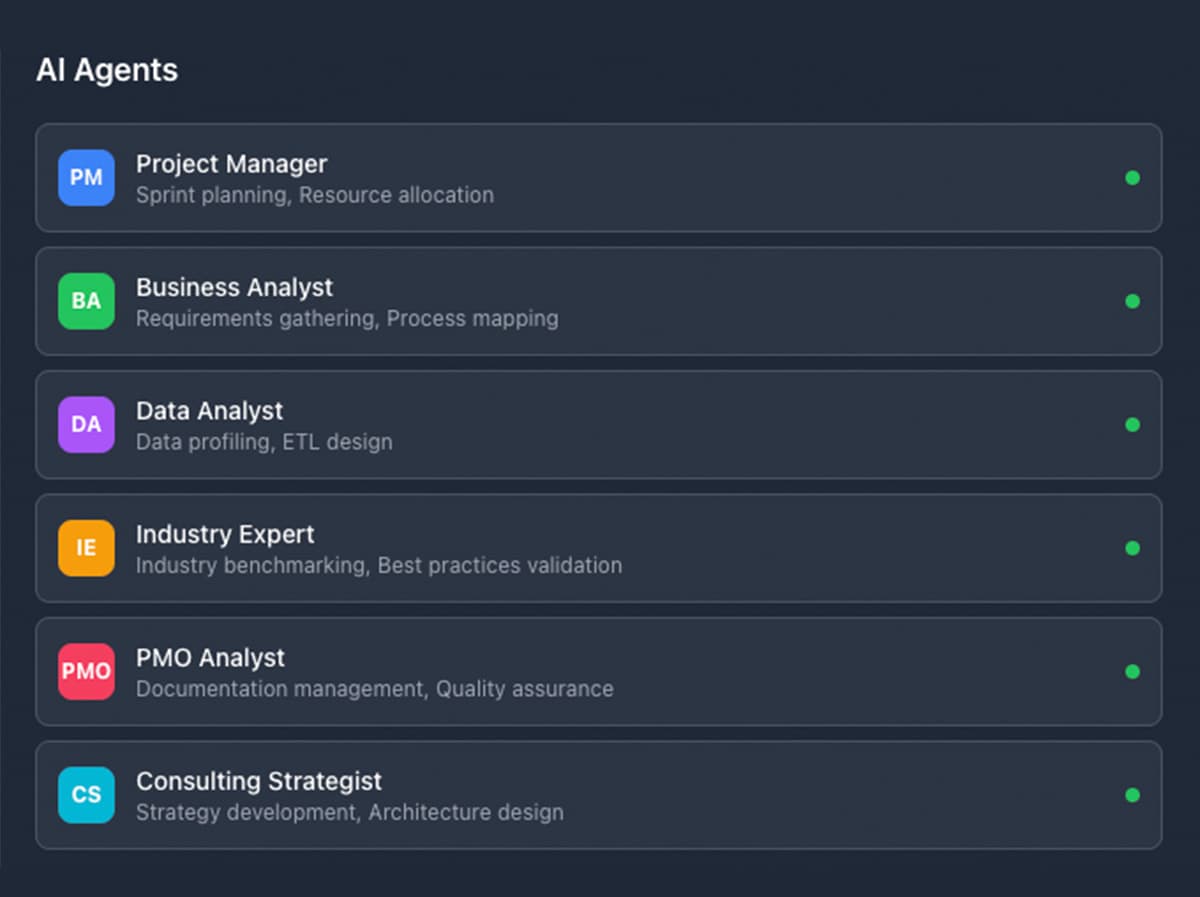Select the Data Analyst agent name
The height and width of the screenshot is (897, 1200).
point(209,411)
